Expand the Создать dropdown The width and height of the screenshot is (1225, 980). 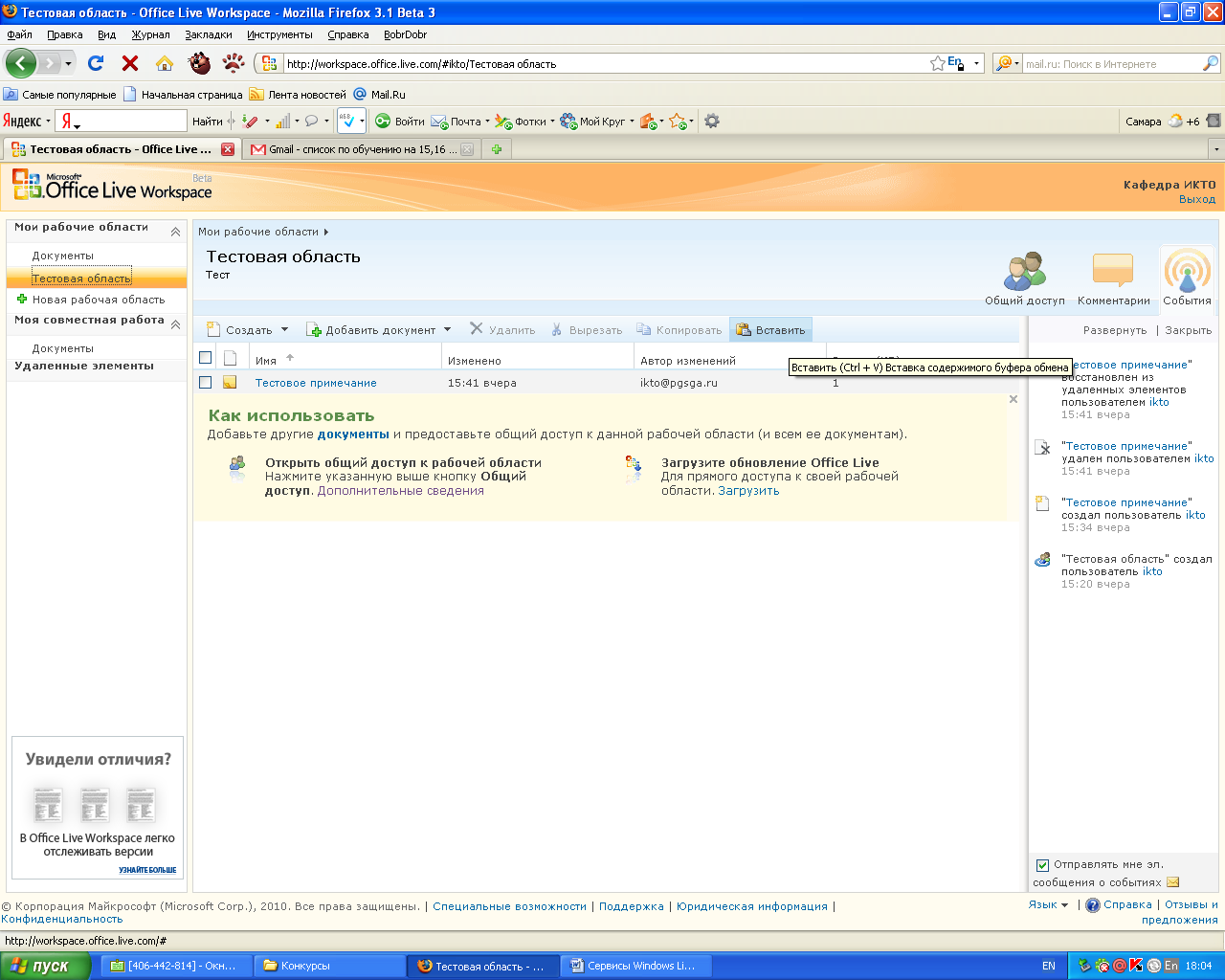click(284, 329)
